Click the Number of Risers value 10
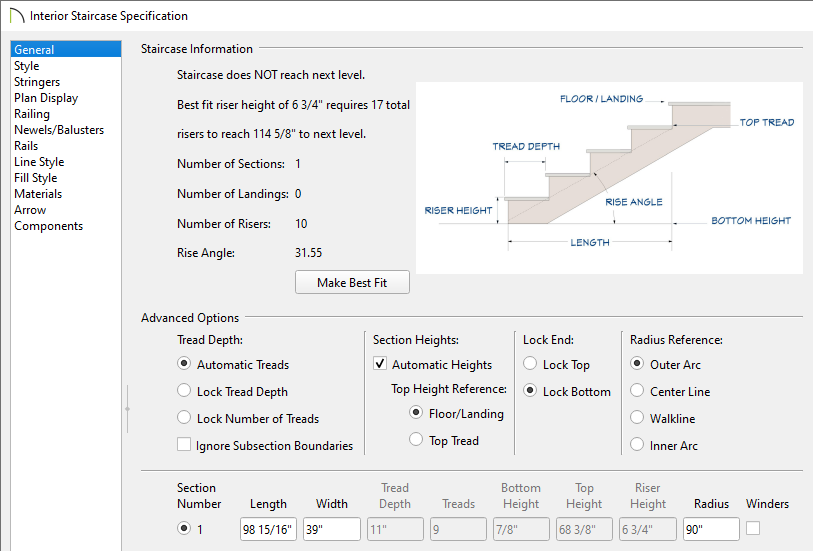The height and width of the screenshot is (551, 813). pos(301,224)
